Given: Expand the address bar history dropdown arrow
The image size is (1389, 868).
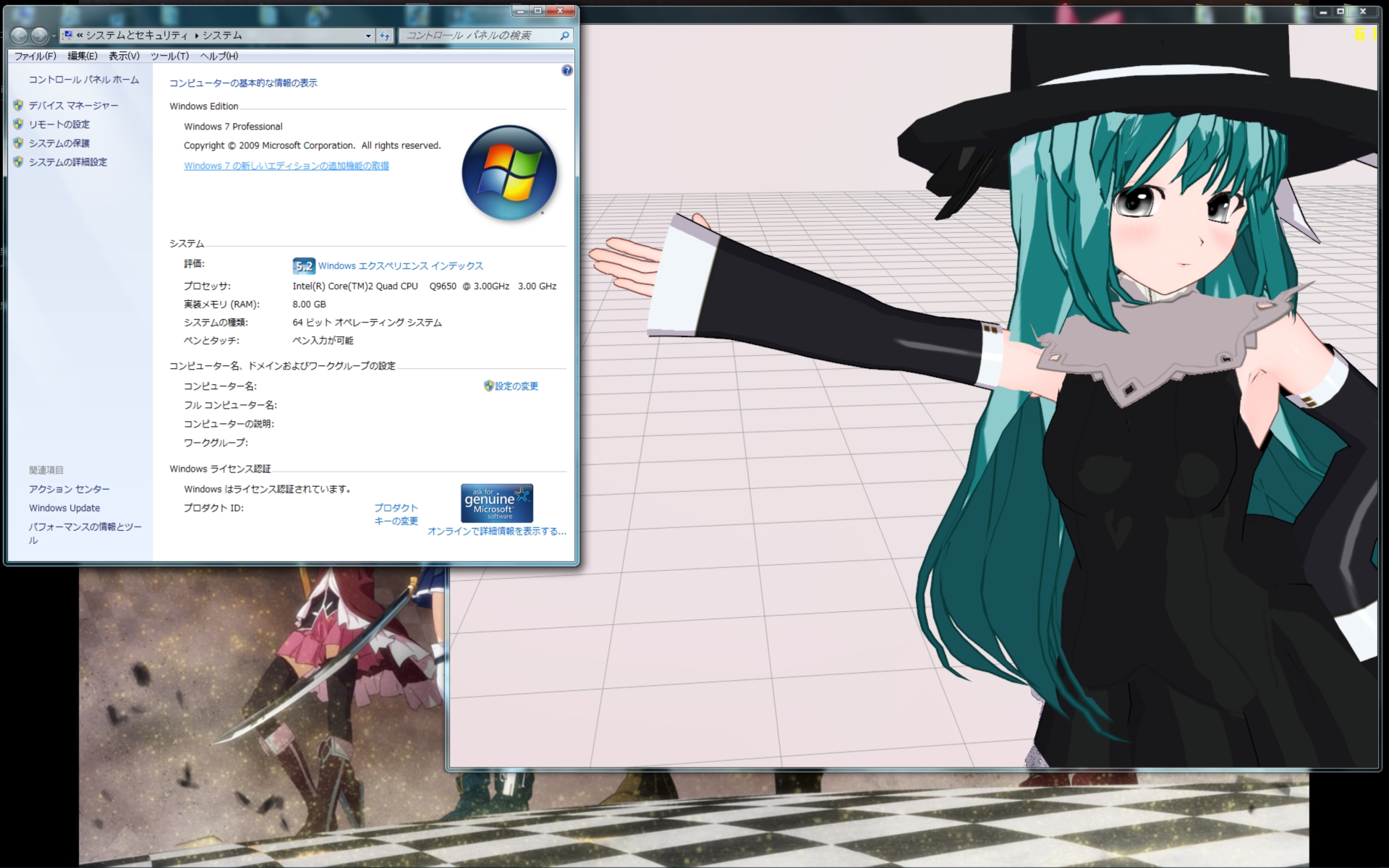Looking at the screenshot, I should pos(368,35).
